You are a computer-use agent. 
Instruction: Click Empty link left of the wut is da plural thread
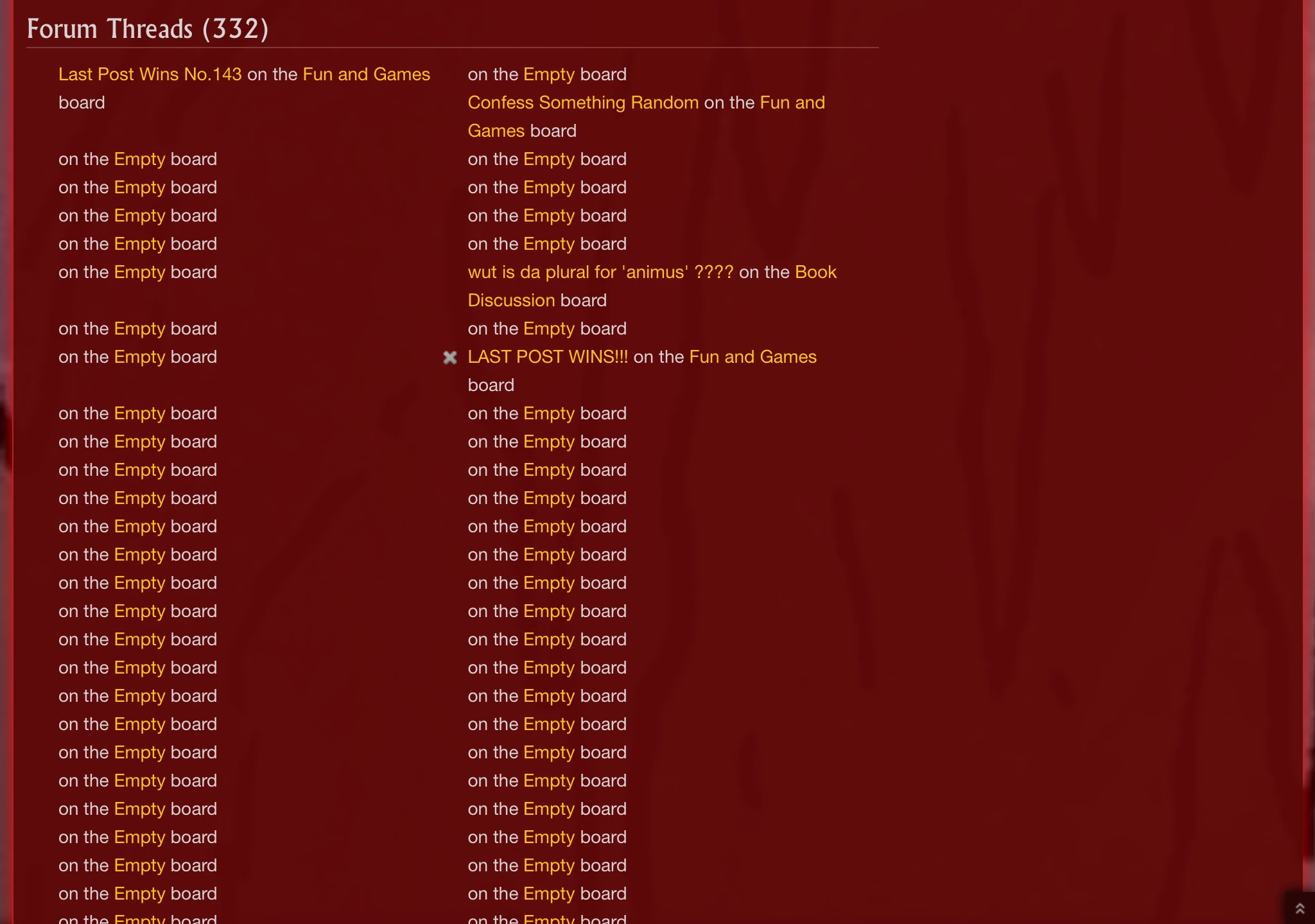coord(140,272)
